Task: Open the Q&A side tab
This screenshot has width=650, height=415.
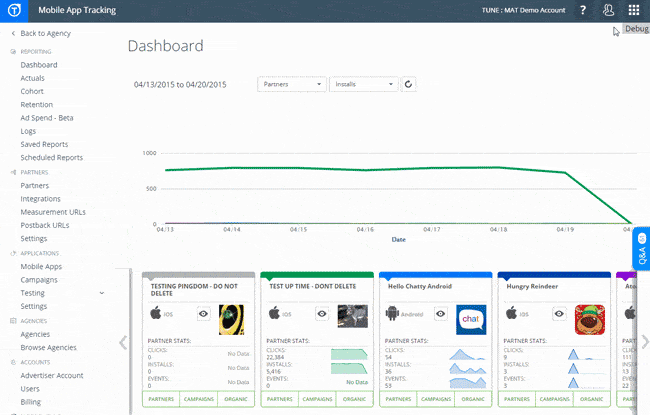Action: click(x=642, y=252)
